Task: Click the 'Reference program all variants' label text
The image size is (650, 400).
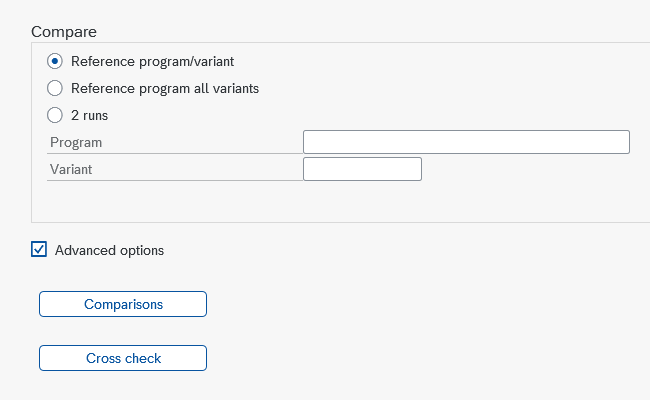Action: pyautogui.click(x=165, y=89)
